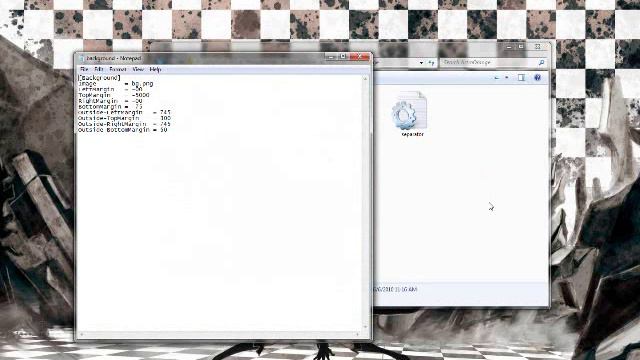The width and height of the screenshot is (640, 360).
Task: Expand the Explorer address bar history dropdown
Action: coord(421,62)
